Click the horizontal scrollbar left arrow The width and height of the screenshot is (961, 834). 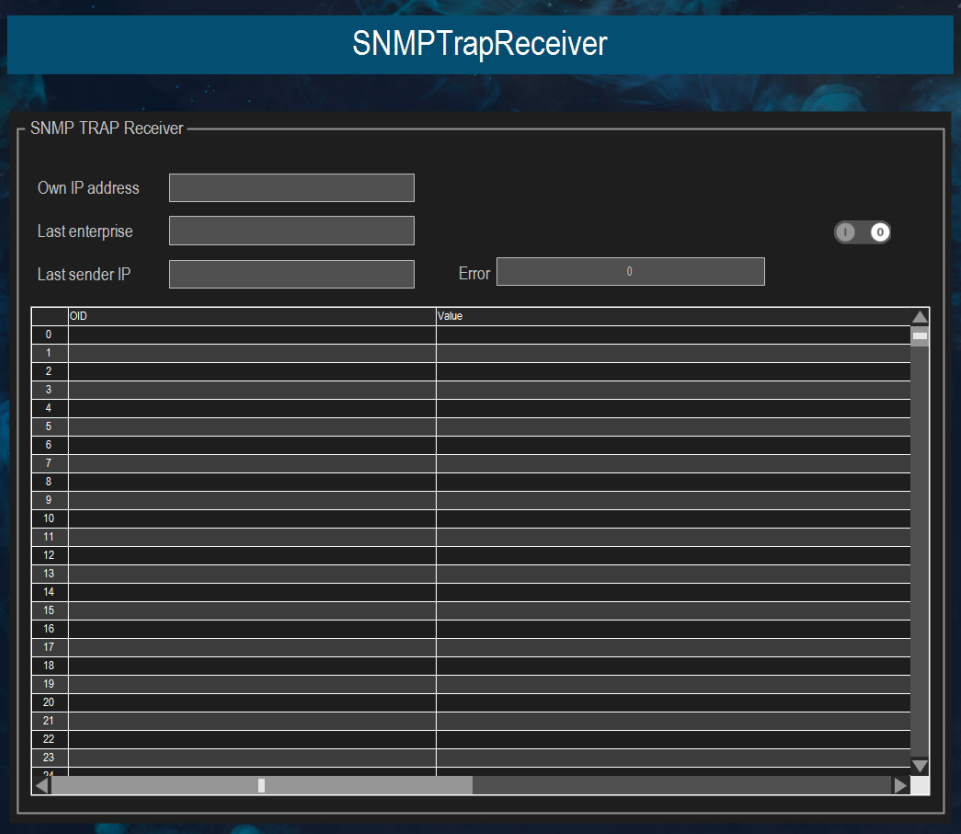[x=40, y=784]
